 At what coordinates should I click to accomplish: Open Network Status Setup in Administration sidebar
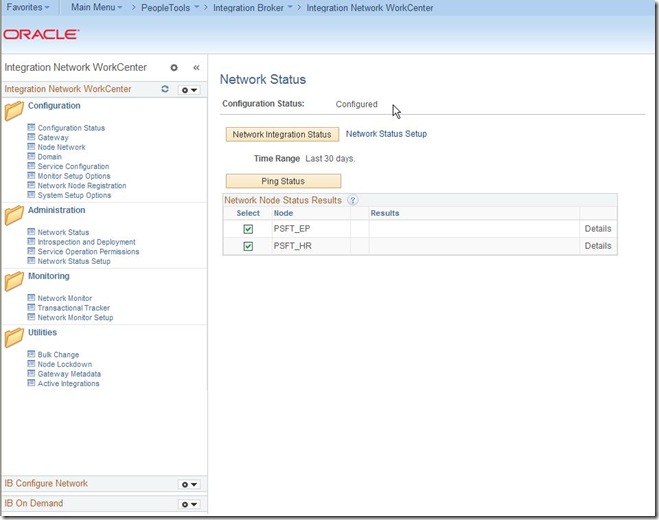click(x=74, y=261)
